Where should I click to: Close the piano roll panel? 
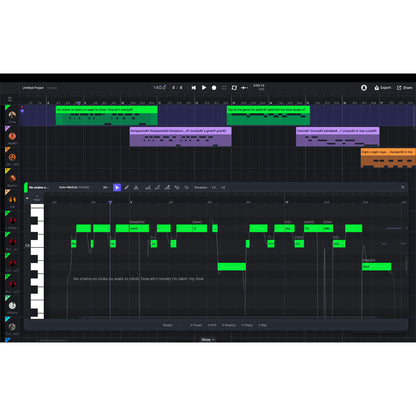tap(403, 187)
